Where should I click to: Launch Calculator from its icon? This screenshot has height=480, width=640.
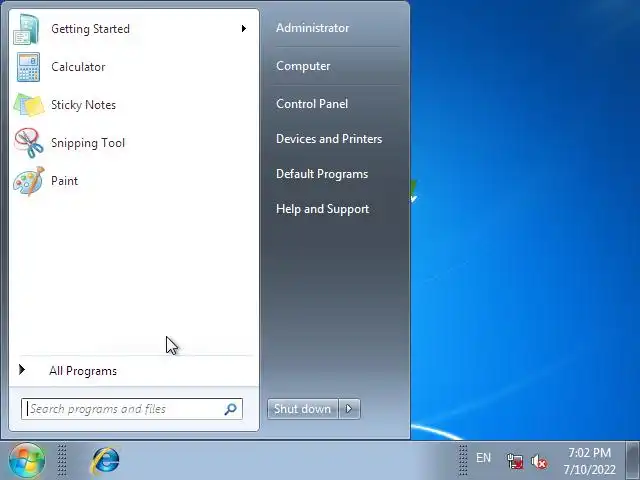[x=29, y=67]
